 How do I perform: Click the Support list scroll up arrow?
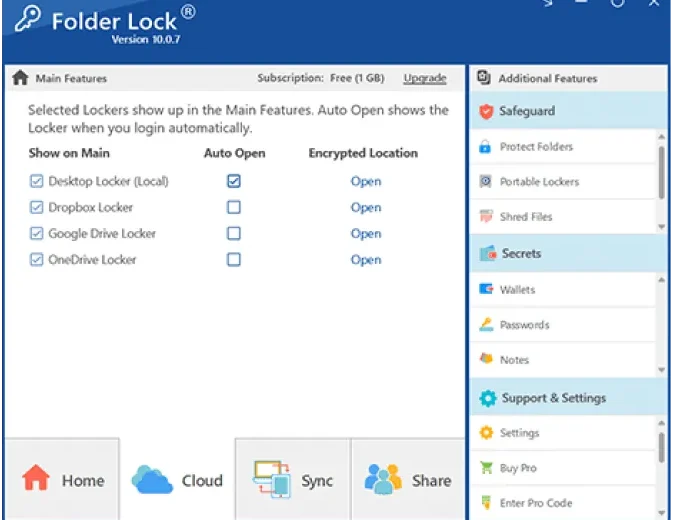pyautogui.click(x=661, y=423)
